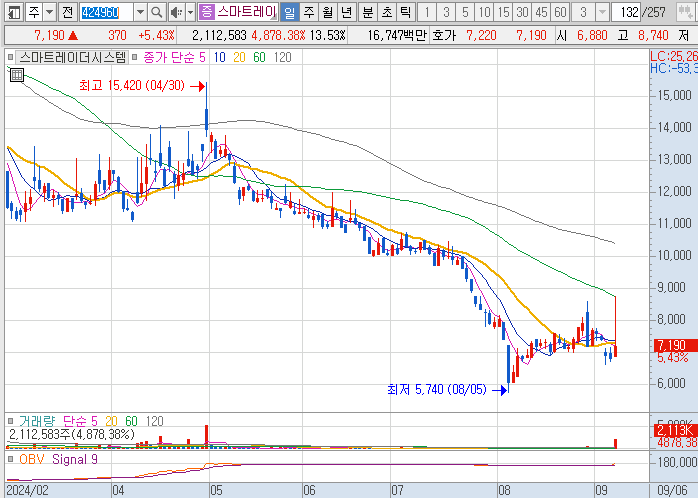Image resolution: width=698 pixels, height=498 pixels.
Task: Click the purple 증 badge icon
Action: [206, 12]
